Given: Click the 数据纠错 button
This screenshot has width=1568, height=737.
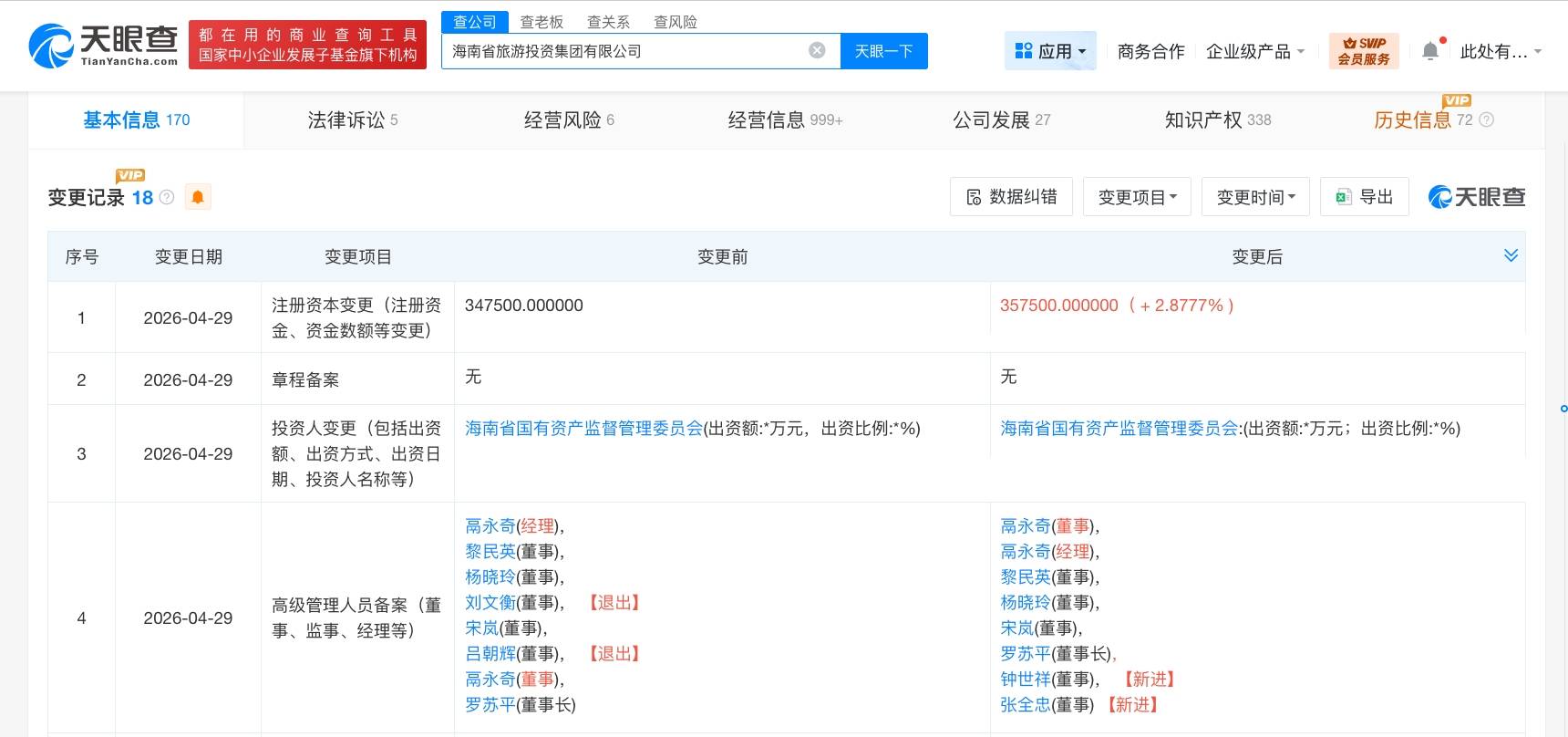Looking at the screenshot, I should [1011, 197].
